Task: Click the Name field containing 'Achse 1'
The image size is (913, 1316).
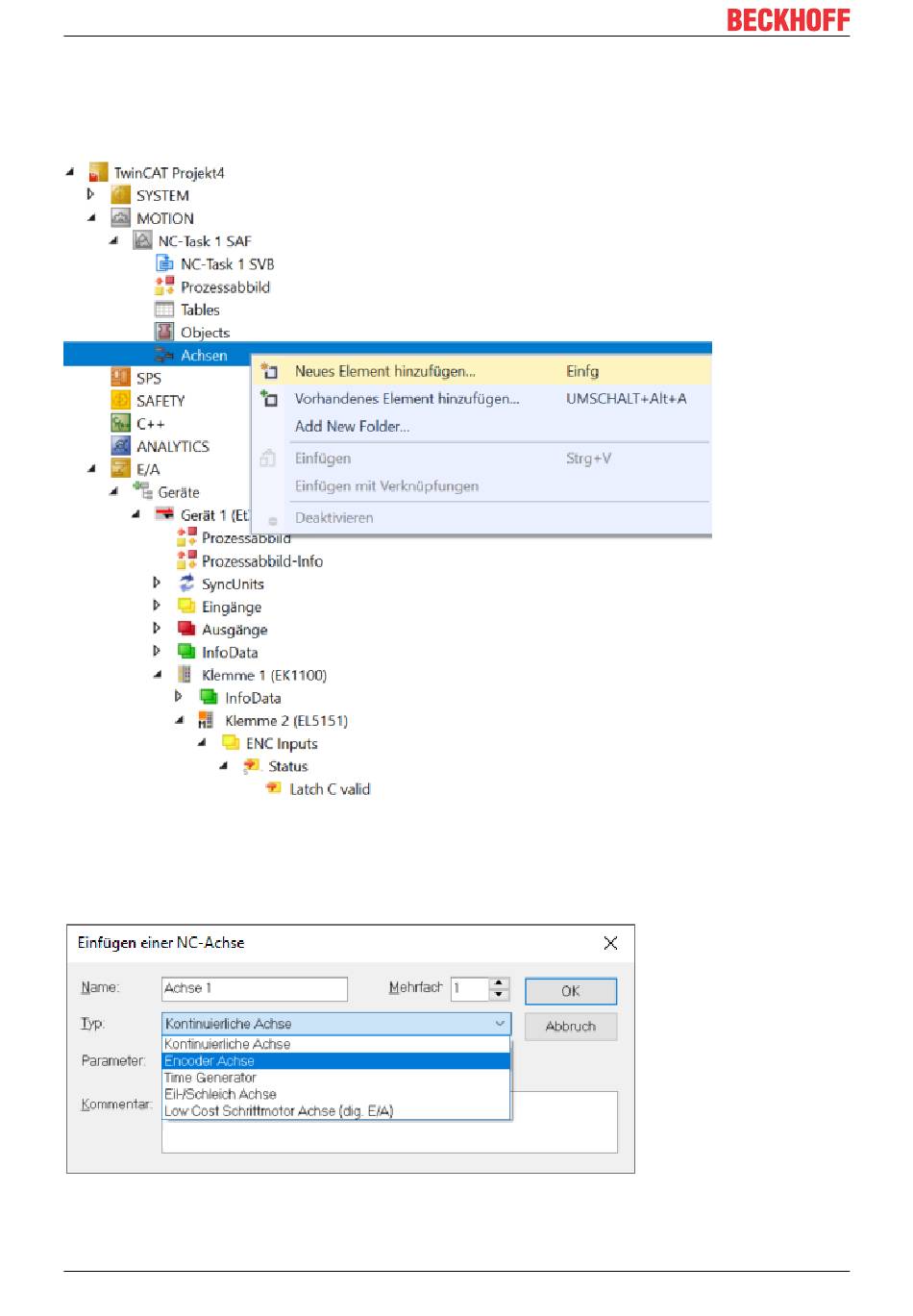Action: tap(255, 988)
